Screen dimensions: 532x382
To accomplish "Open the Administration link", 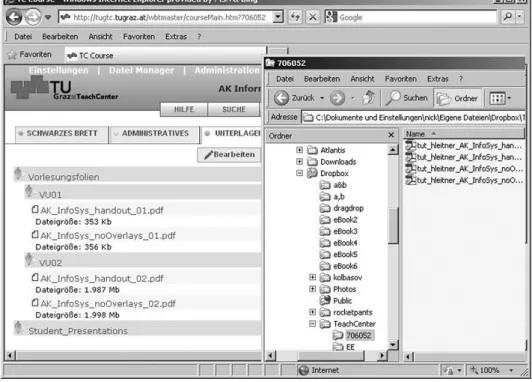I will pos(227,70).
